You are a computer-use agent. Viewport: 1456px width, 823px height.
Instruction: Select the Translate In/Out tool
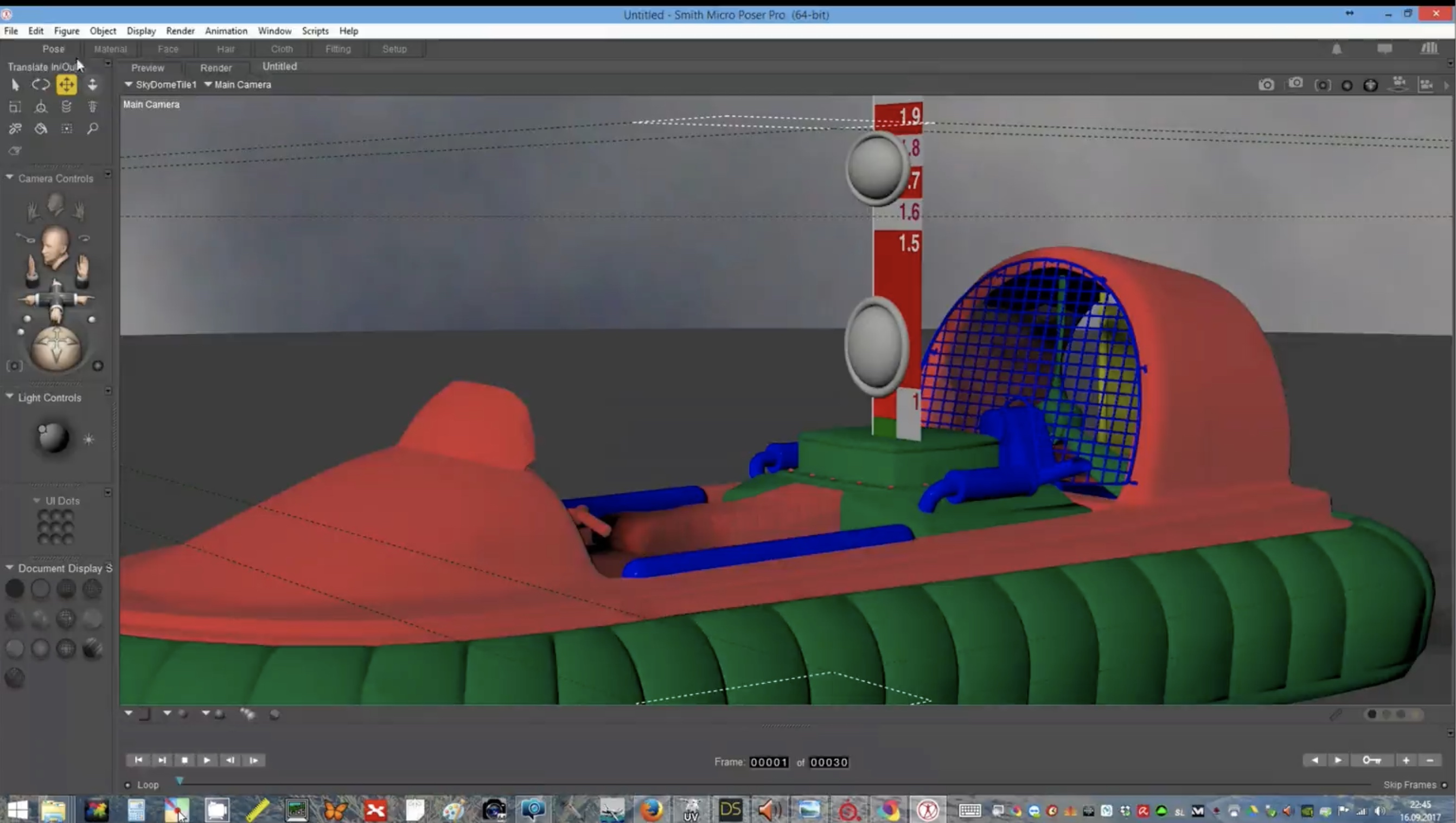tap(92, 85)
